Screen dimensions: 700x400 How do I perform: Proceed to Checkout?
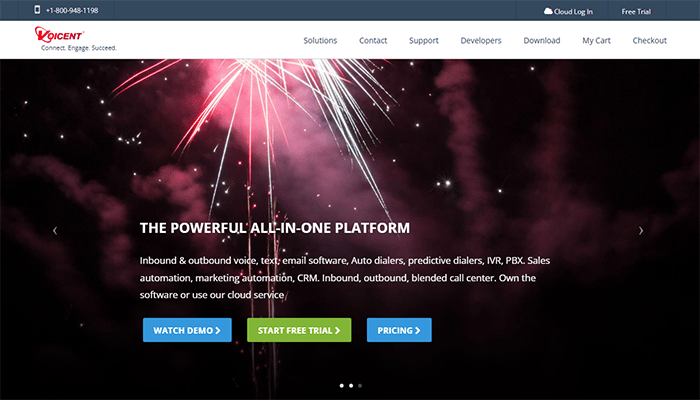[x=650, y=40]
